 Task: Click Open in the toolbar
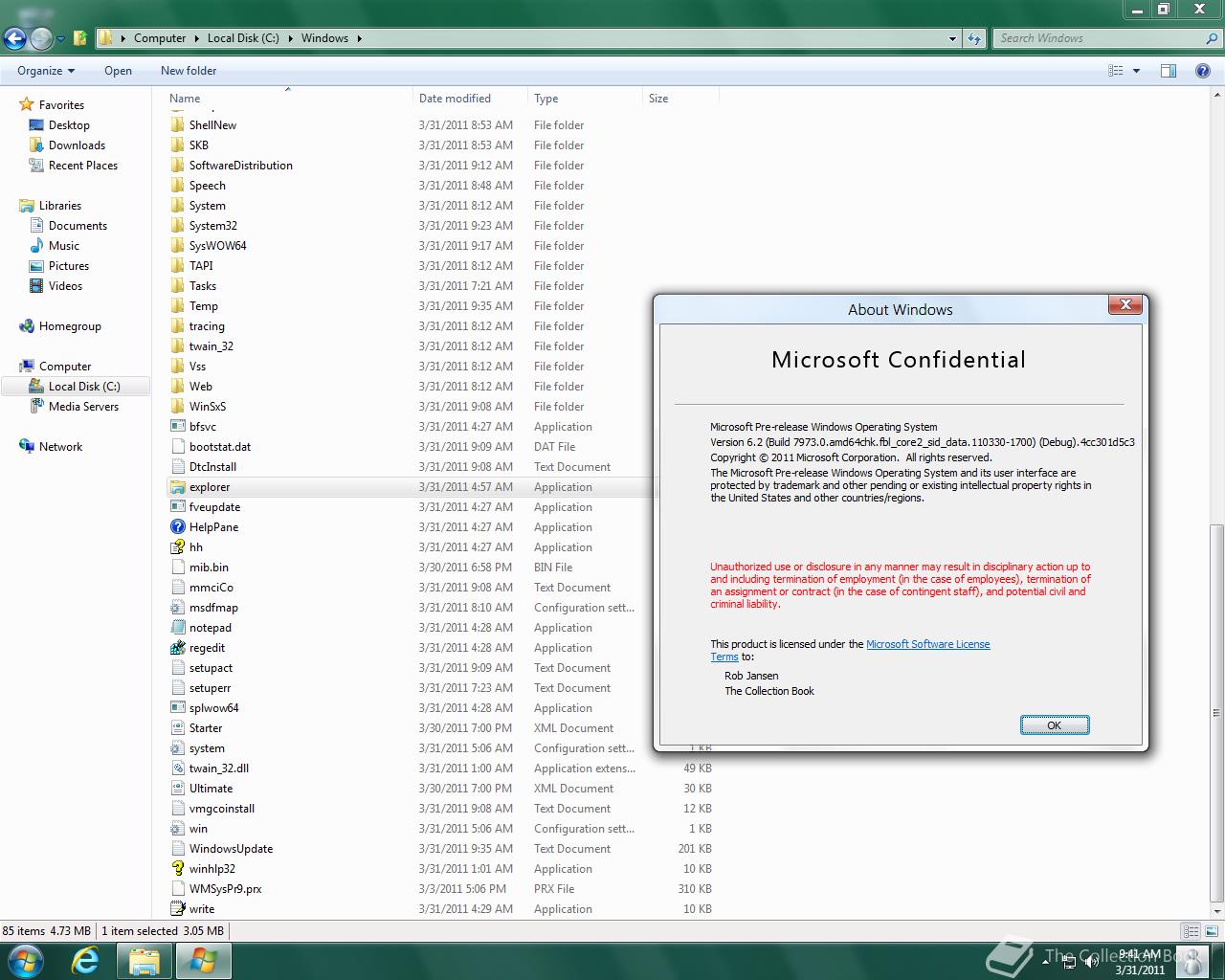point(118,71)
